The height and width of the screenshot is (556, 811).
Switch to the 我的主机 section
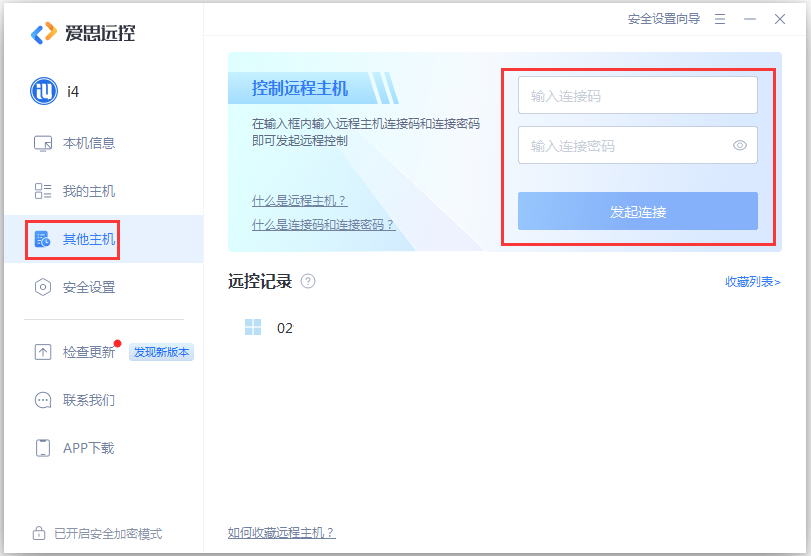(x=103, y=191)
